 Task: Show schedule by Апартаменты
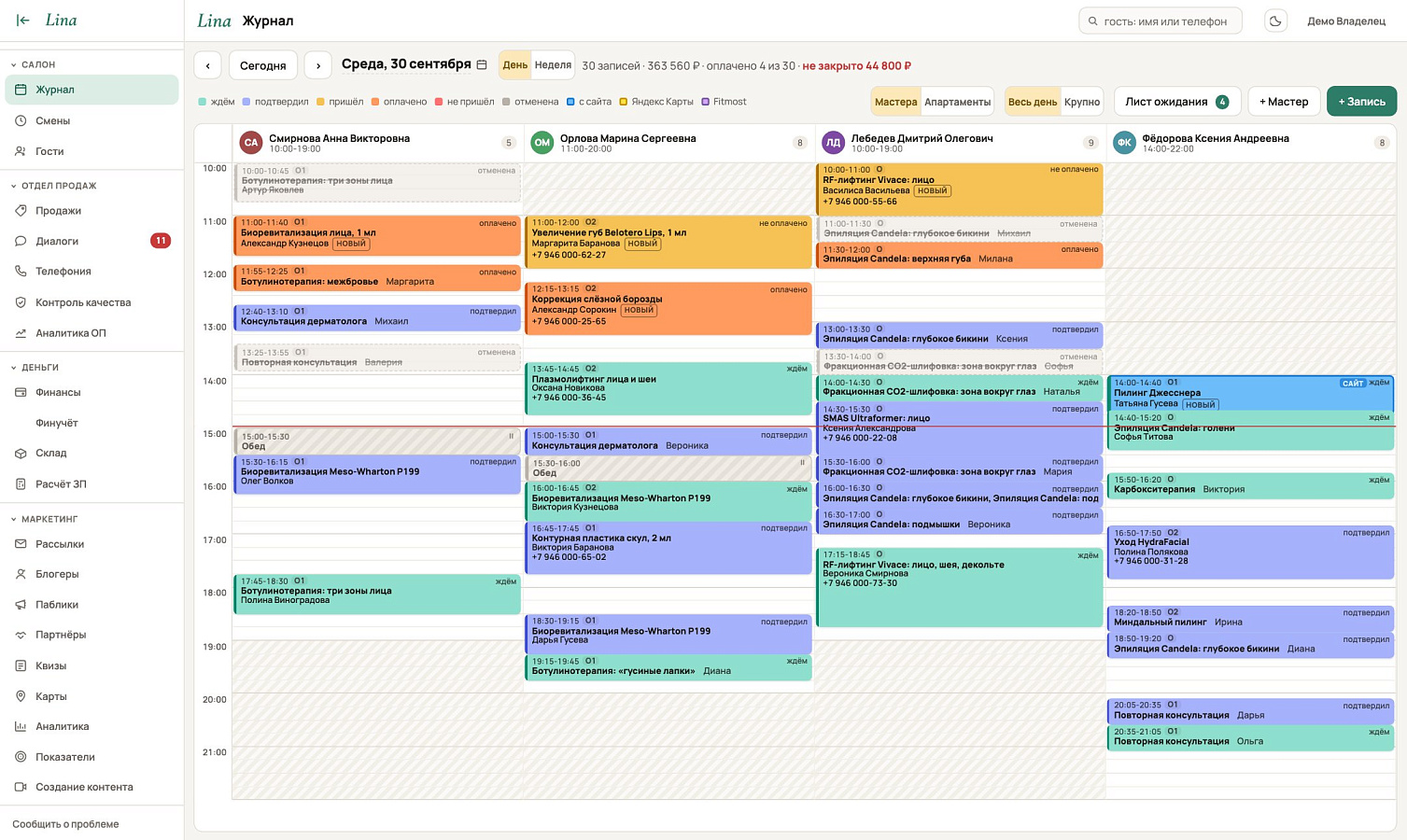tap(957, 102)
